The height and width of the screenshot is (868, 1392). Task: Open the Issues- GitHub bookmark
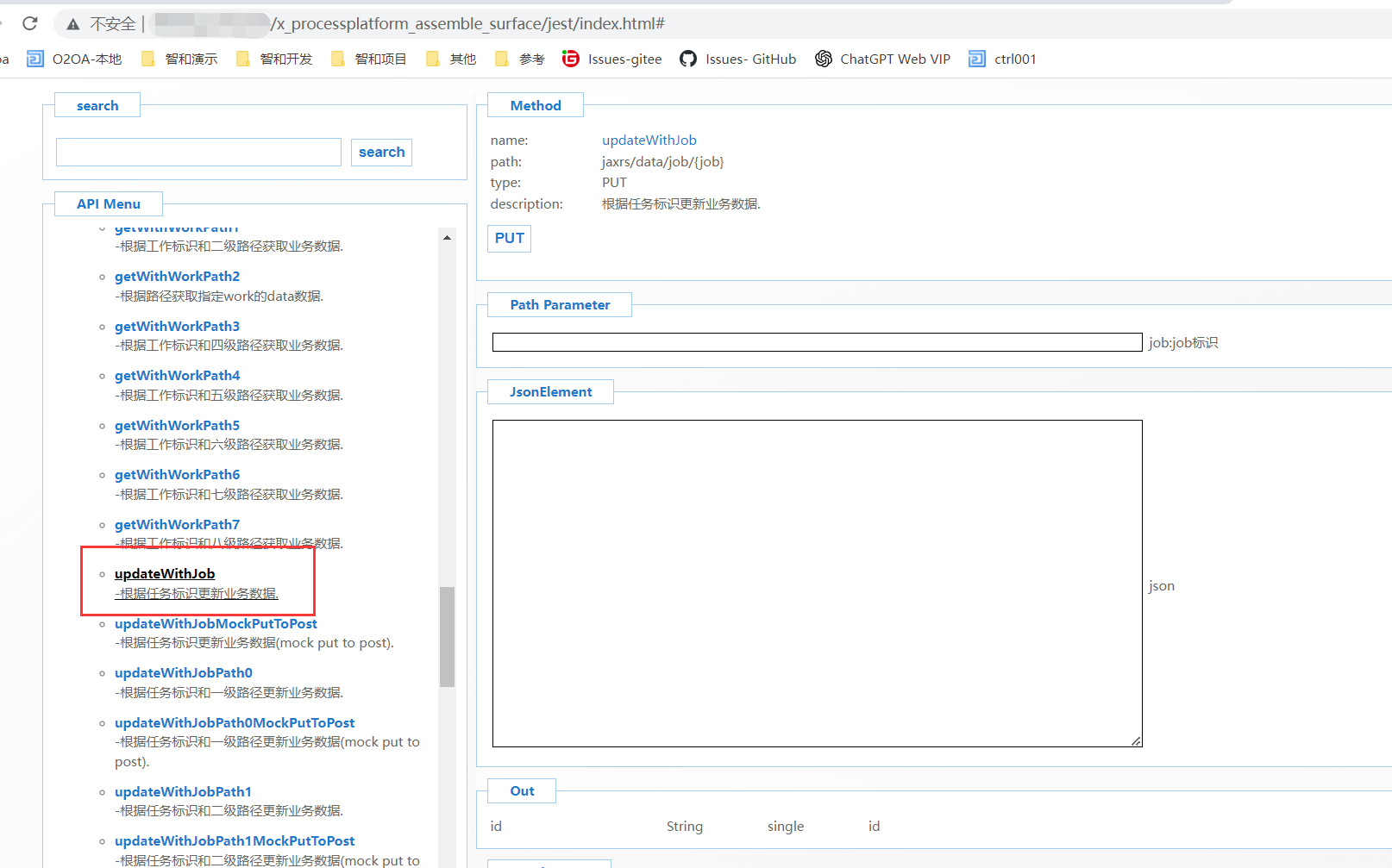[738, 59]
